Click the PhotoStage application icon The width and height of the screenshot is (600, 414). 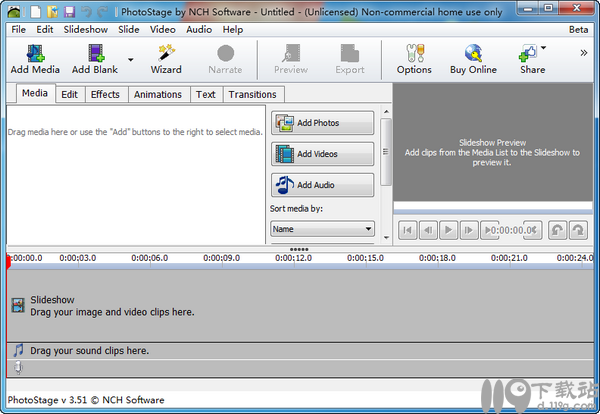13,12
